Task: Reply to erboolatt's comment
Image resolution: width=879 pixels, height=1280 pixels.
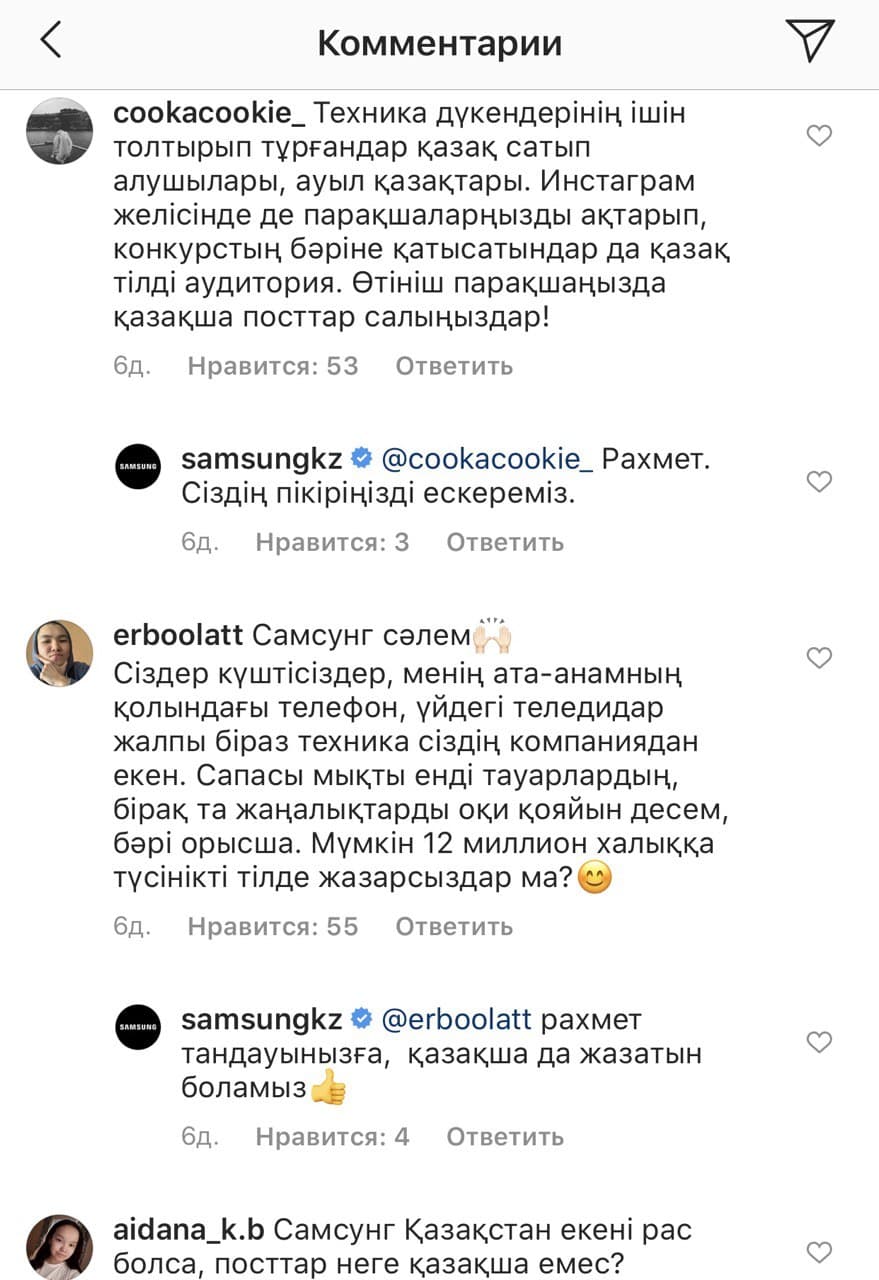Action: click(454, 927)
